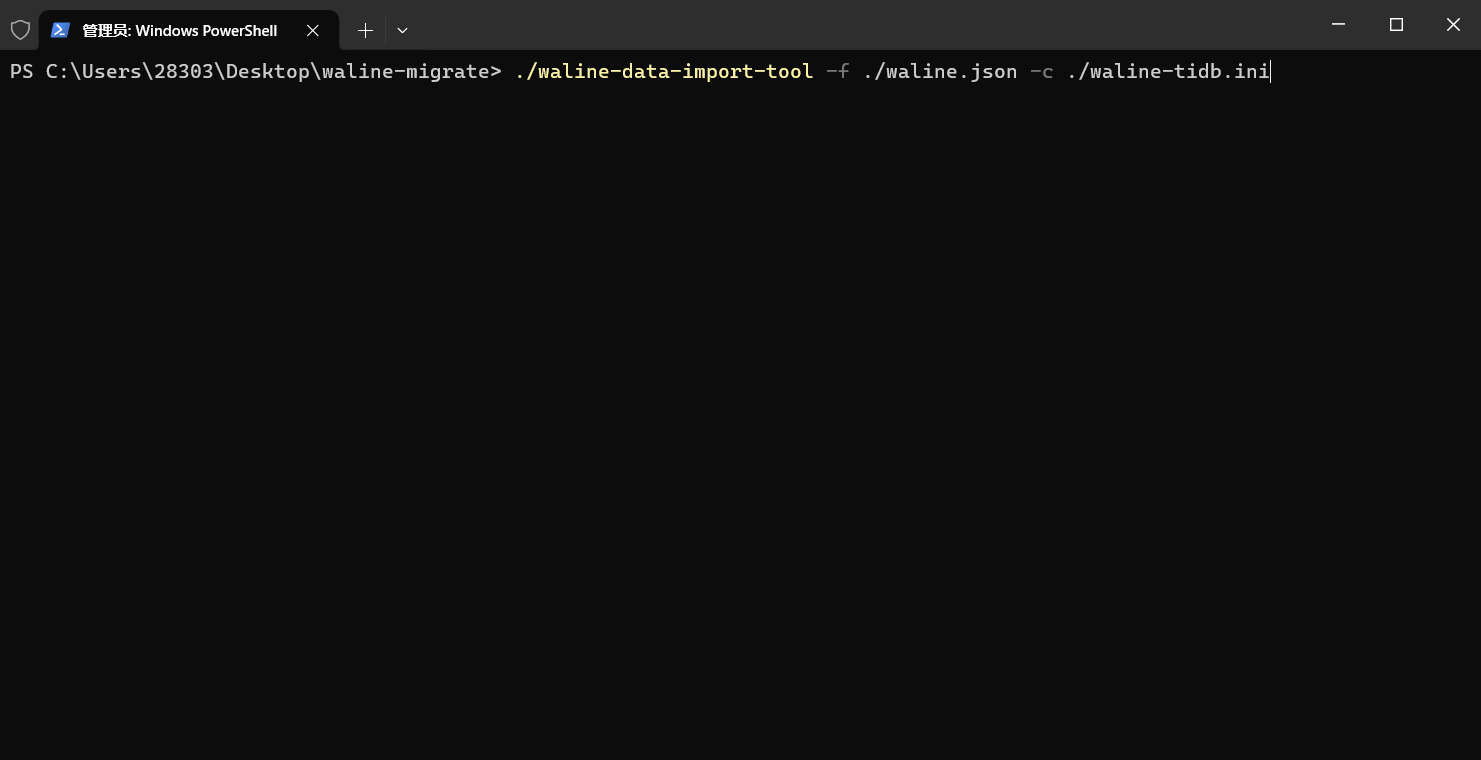Maximize the terminal window
Screen dimensions: 1481x760
pos(1396,24)
